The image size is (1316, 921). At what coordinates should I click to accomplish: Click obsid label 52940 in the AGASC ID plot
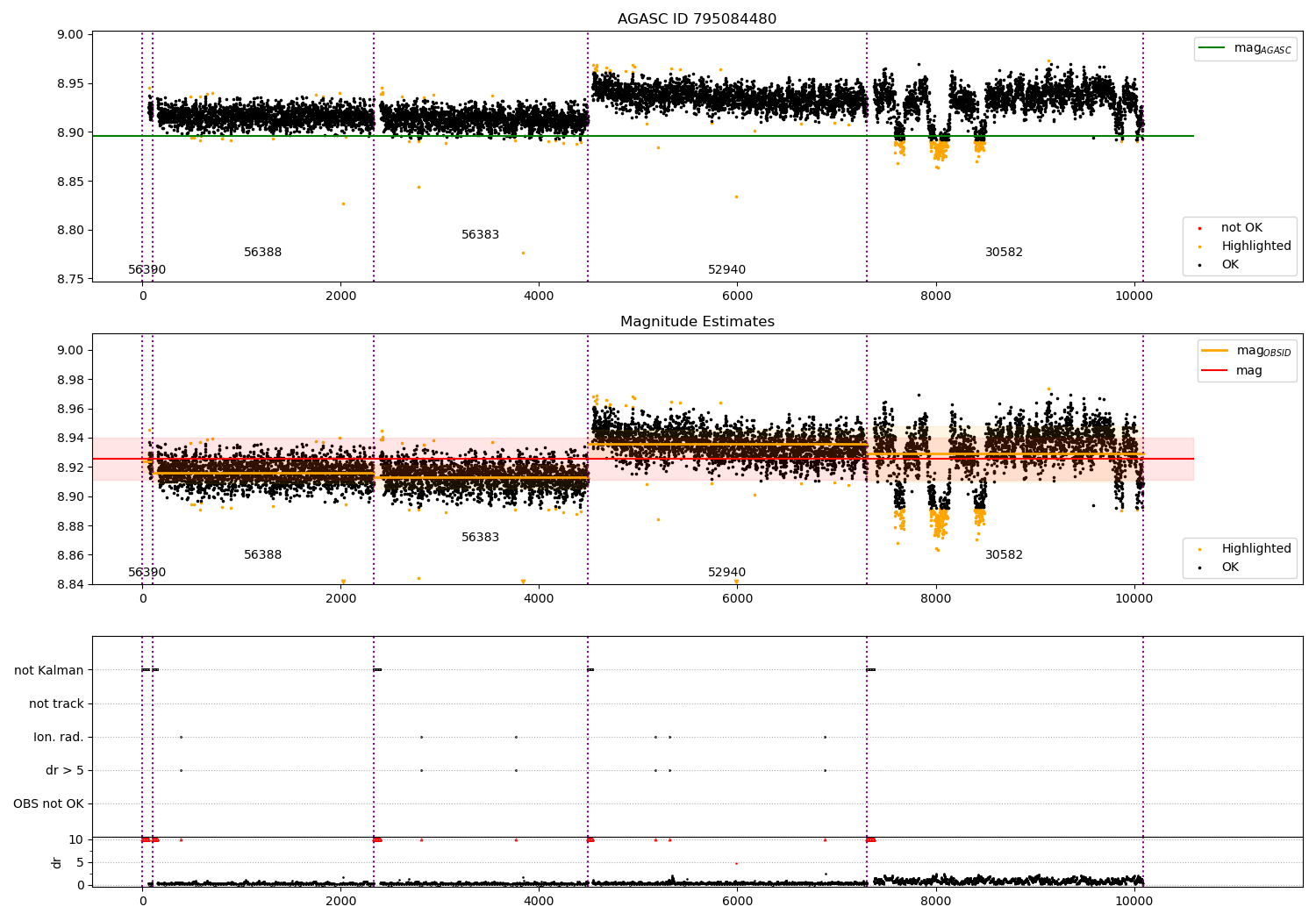point(726,270)
